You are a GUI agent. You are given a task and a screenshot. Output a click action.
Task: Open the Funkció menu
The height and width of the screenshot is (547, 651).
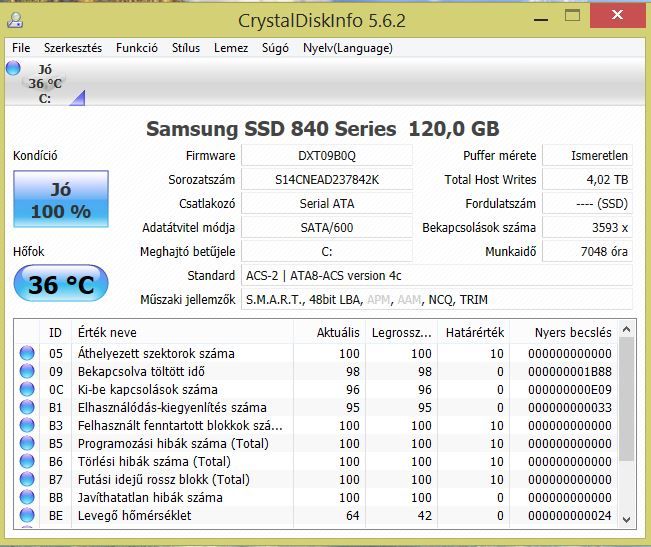coord(137,48)
